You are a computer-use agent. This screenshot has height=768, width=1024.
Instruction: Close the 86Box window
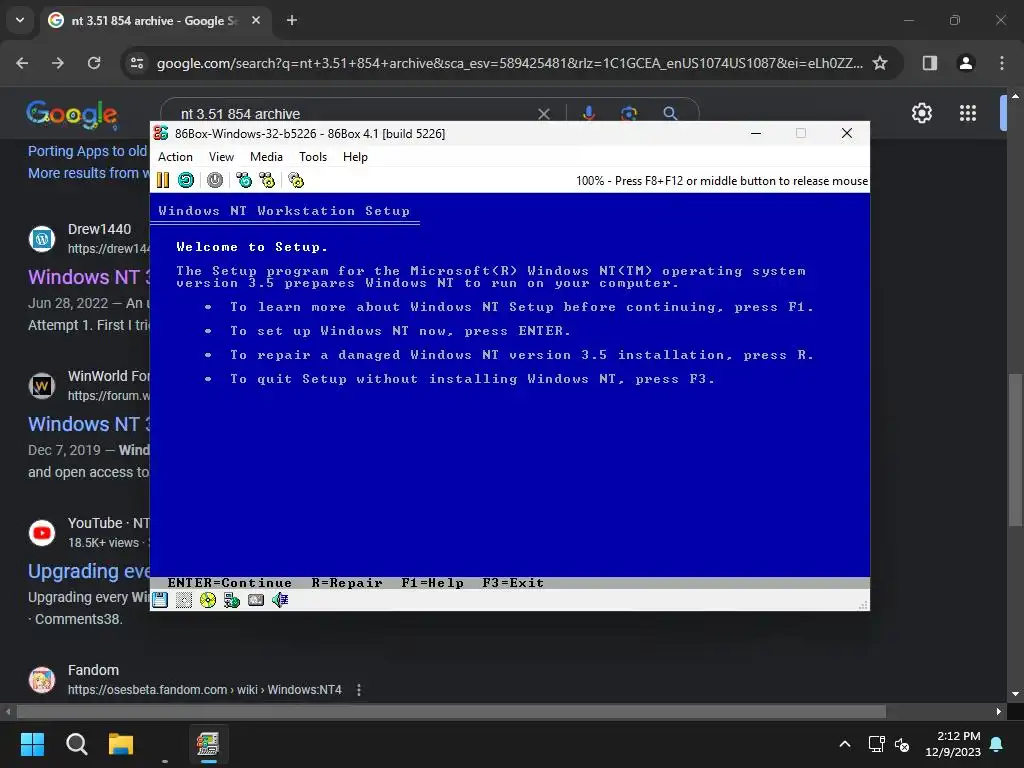coord(847,133)
